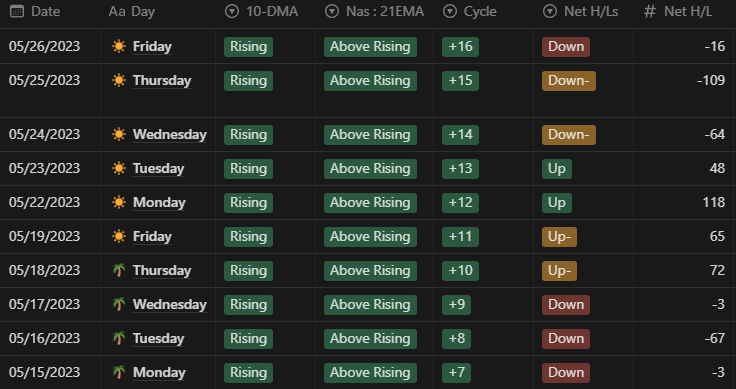Viewport: 736px width, 389px height.
Task: Open the Friday page on 05/26/2023
Action: click(152, 46)
